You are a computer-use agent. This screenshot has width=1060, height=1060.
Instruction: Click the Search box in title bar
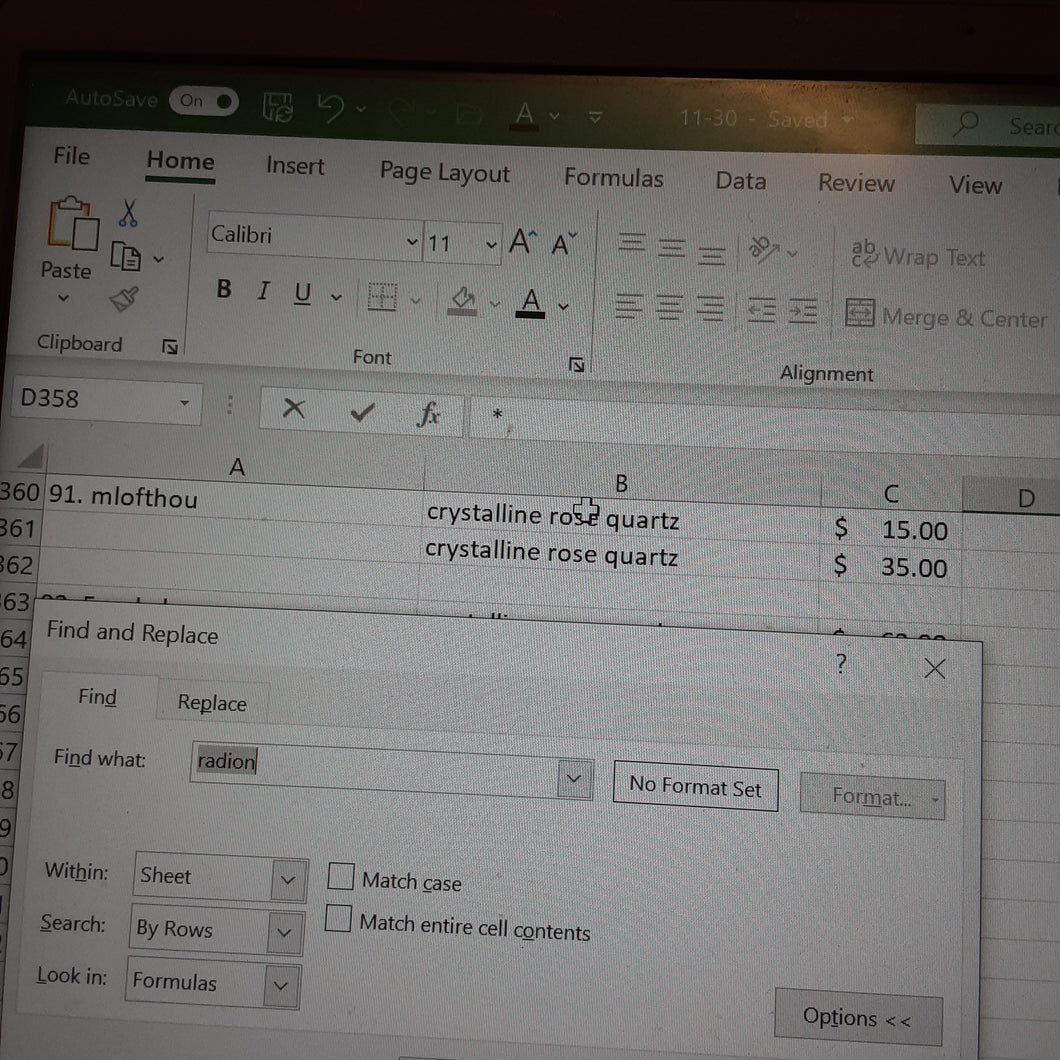[988, 125]
